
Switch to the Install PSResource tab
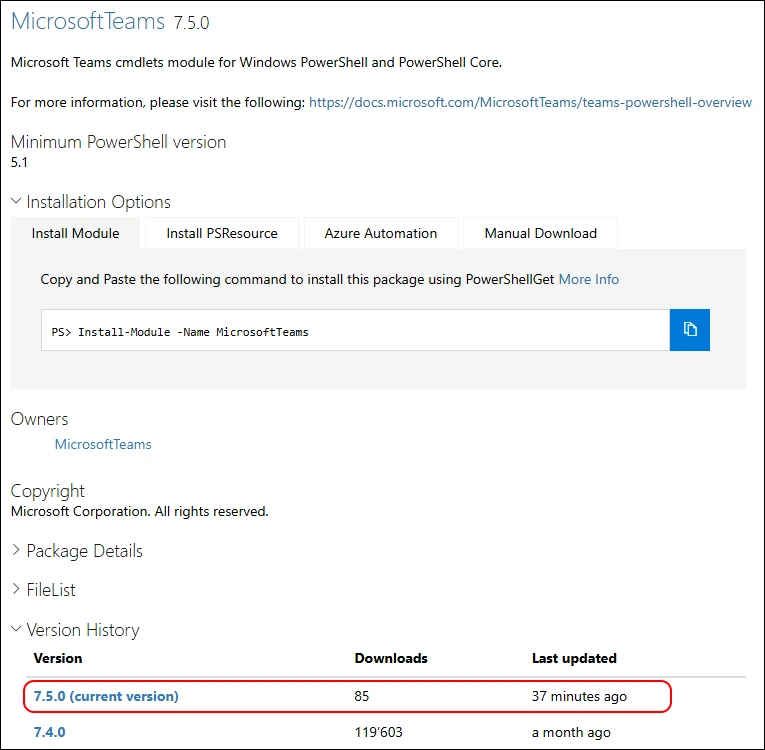coord(222,233)
